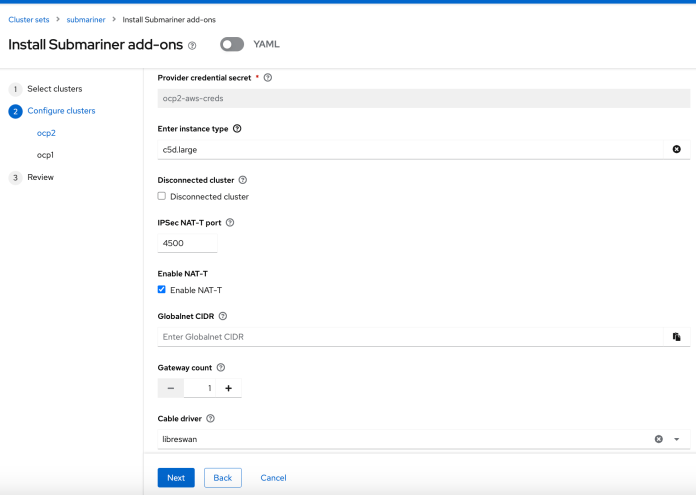The width and height of the screenshot is (696, 495).
Task: Click paste icon in Globalnet CIDR field
Action: (x=676, y=337)
